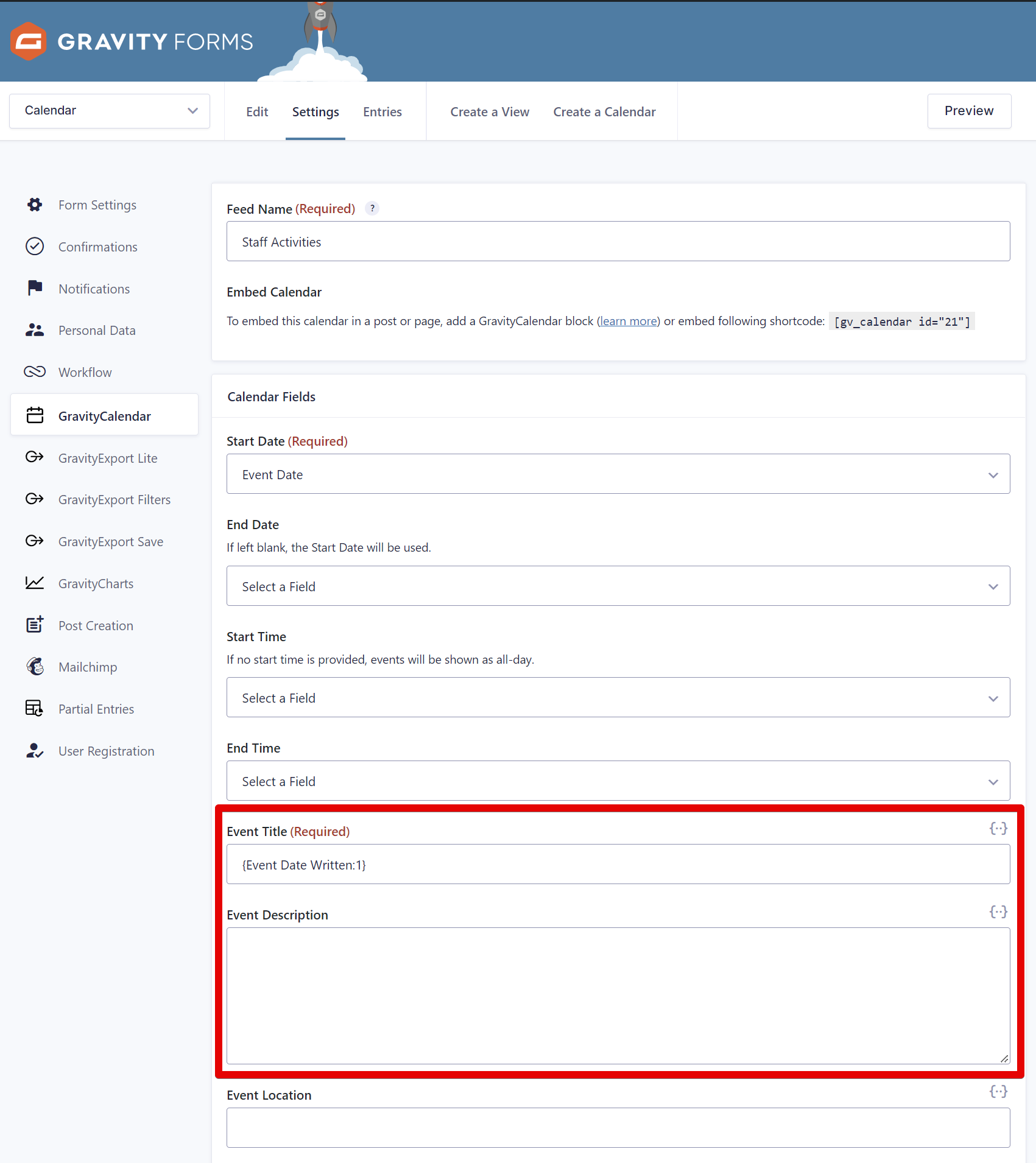Screen dimensions: 1036x1163
Task: Open merge tags for Event Title
Action: (998, 828)
